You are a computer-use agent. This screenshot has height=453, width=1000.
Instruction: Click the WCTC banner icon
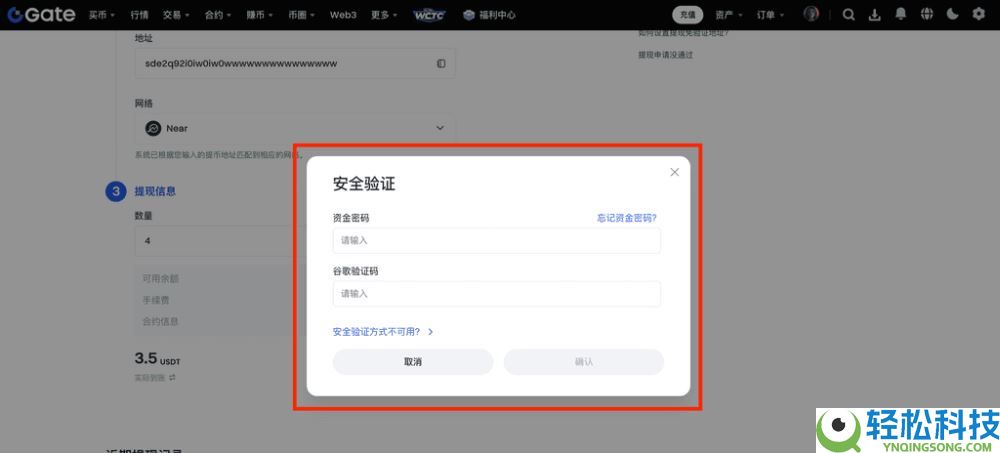coord(431,15)
